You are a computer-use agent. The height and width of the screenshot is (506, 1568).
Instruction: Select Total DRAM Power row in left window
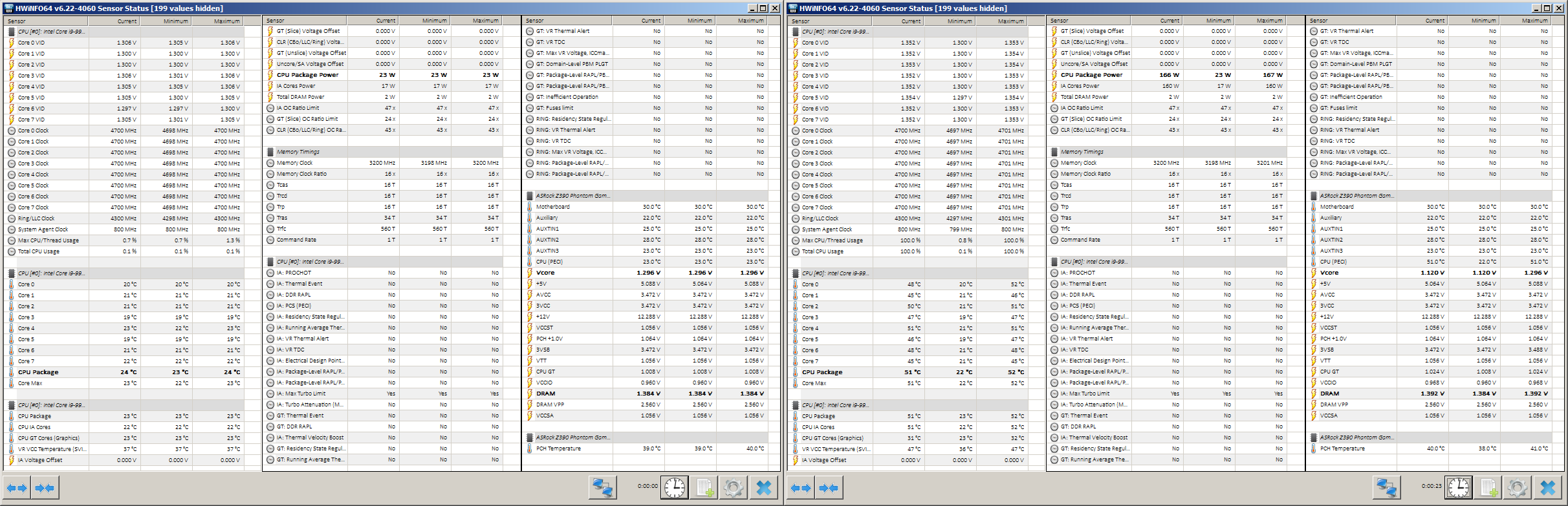(384, 97)
